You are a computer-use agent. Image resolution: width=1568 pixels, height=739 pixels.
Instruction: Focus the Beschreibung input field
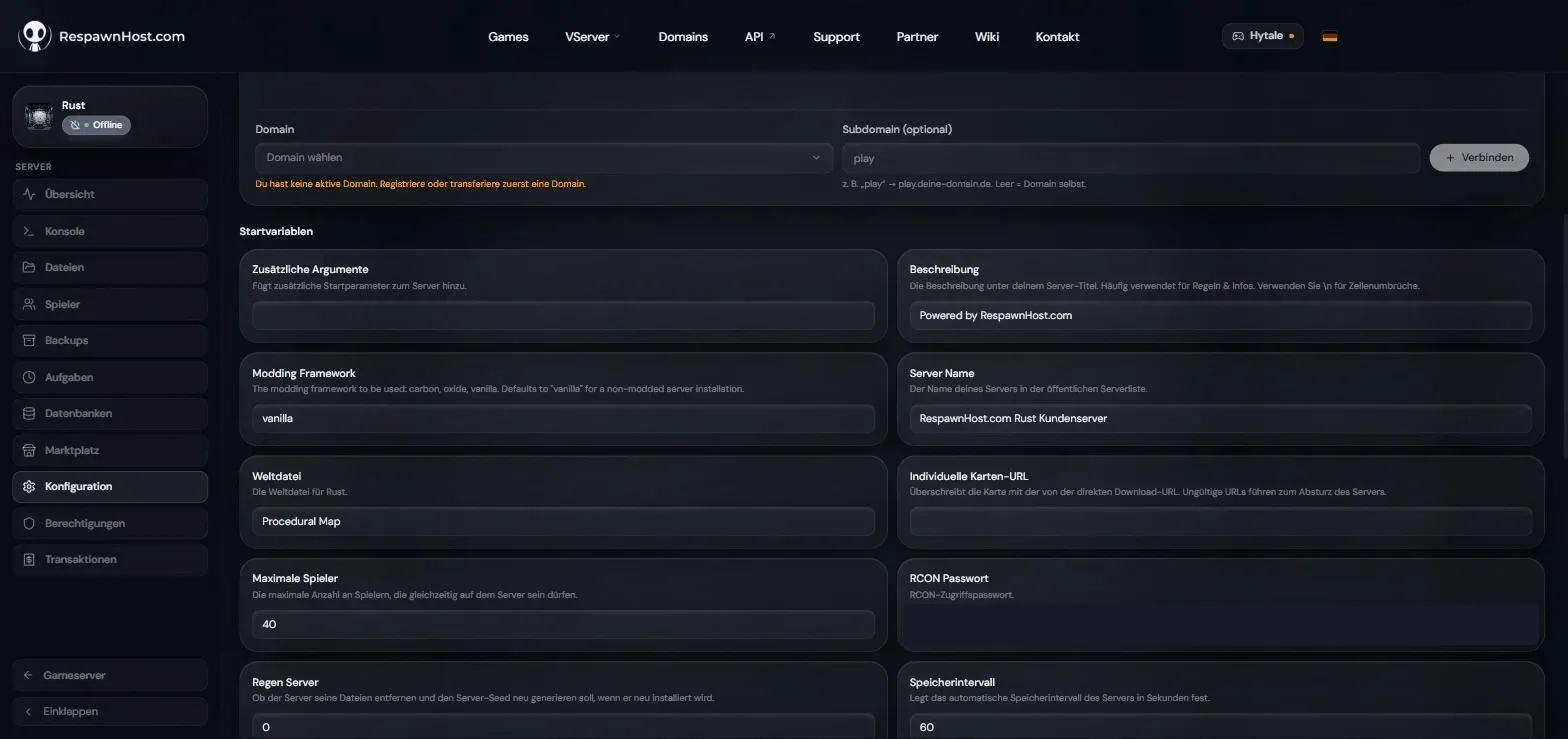[1220, 315]
